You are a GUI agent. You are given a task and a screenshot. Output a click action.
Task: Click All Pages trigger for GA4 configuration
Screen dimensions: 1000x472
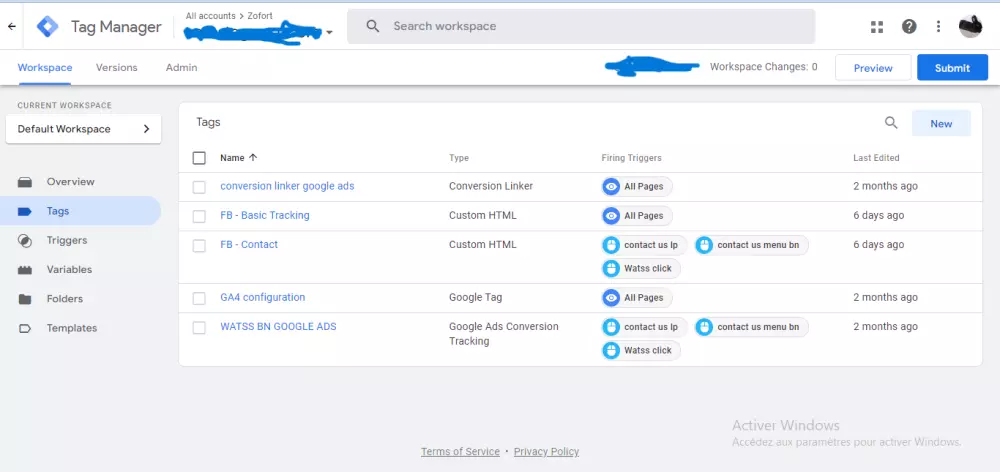(636, 298)
